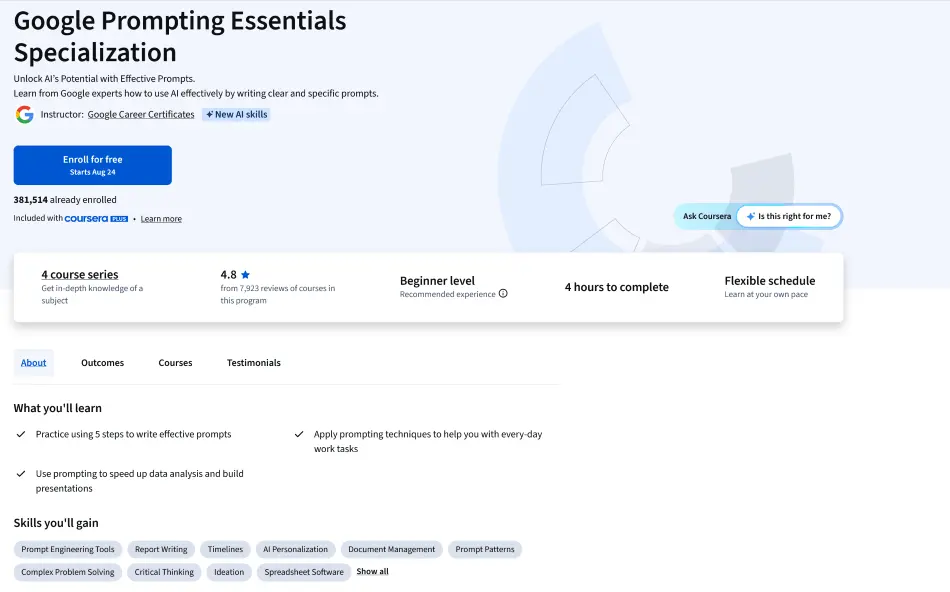Click the blue star rating icon
The image size is (950, 592).
[x=245, y=274]
